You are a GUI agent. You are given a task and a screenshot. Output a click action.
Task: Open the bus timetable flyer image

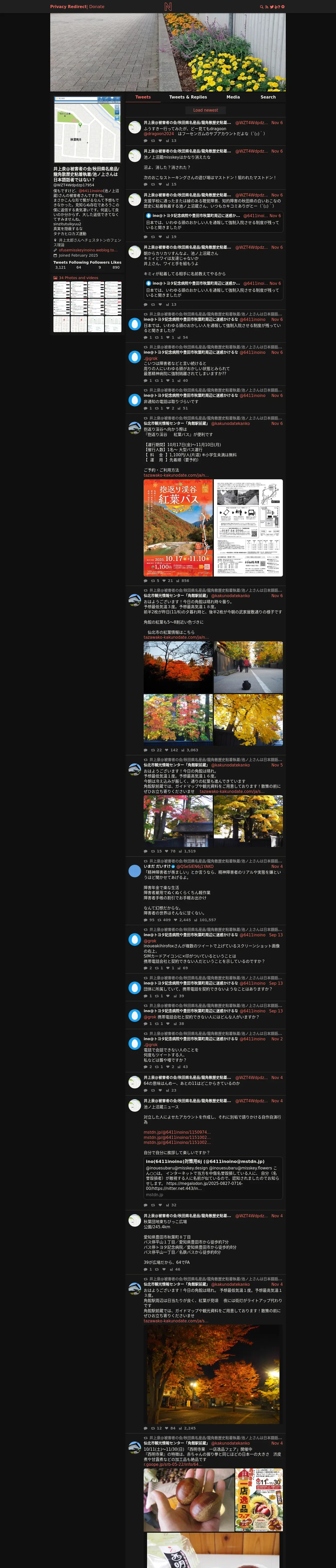click(x=248, y=528)
